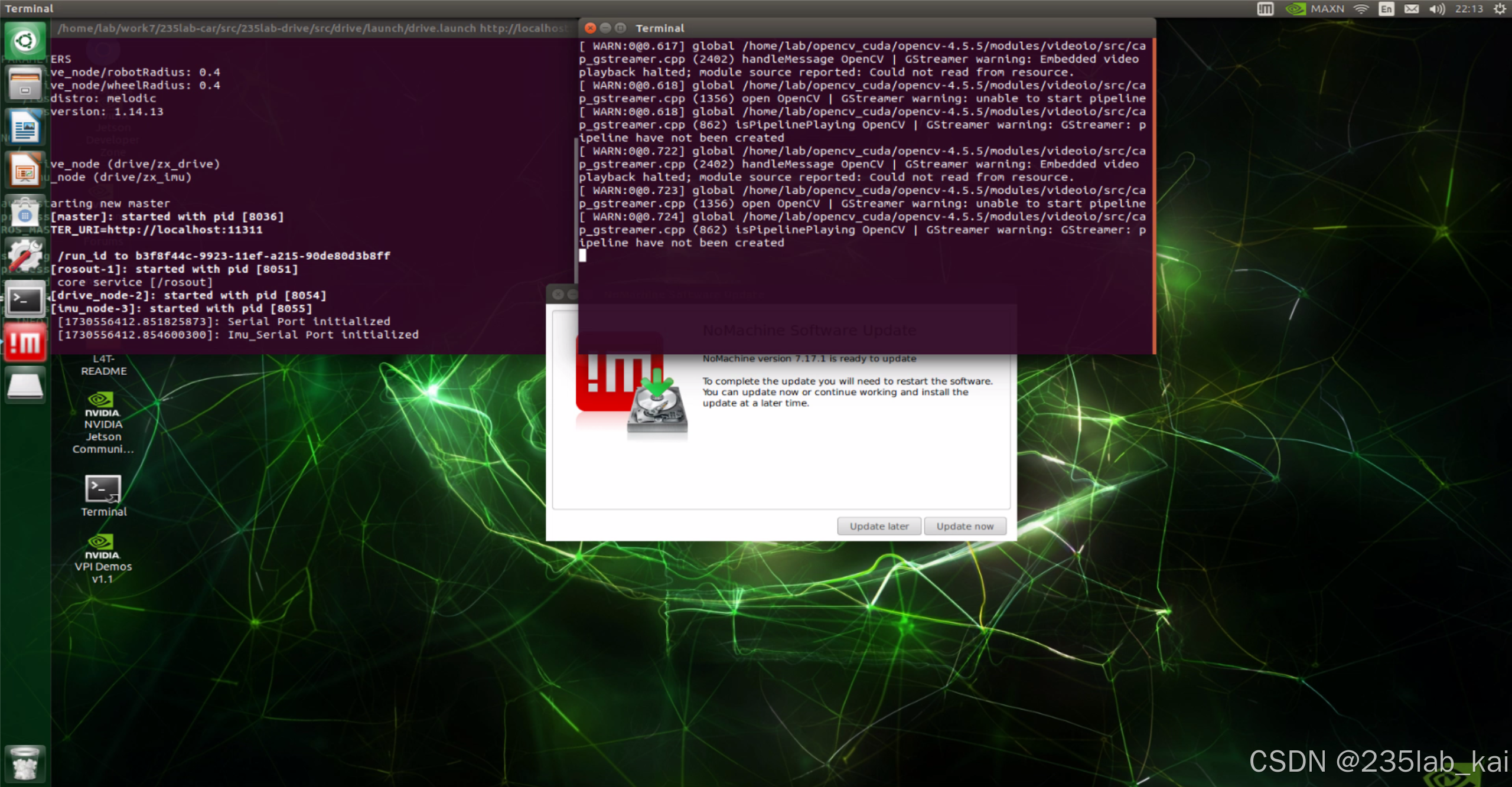Open the Files manager in dock
This screenshot has height=787, width=1512.
tap(25, 84)
